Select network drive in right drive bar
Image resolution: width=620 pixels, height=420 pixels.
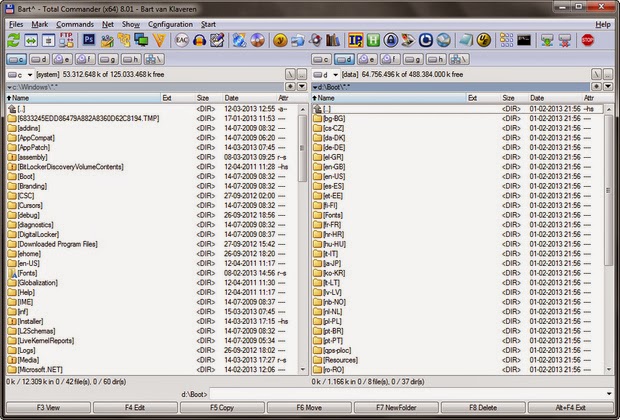[x=459, y=59]
